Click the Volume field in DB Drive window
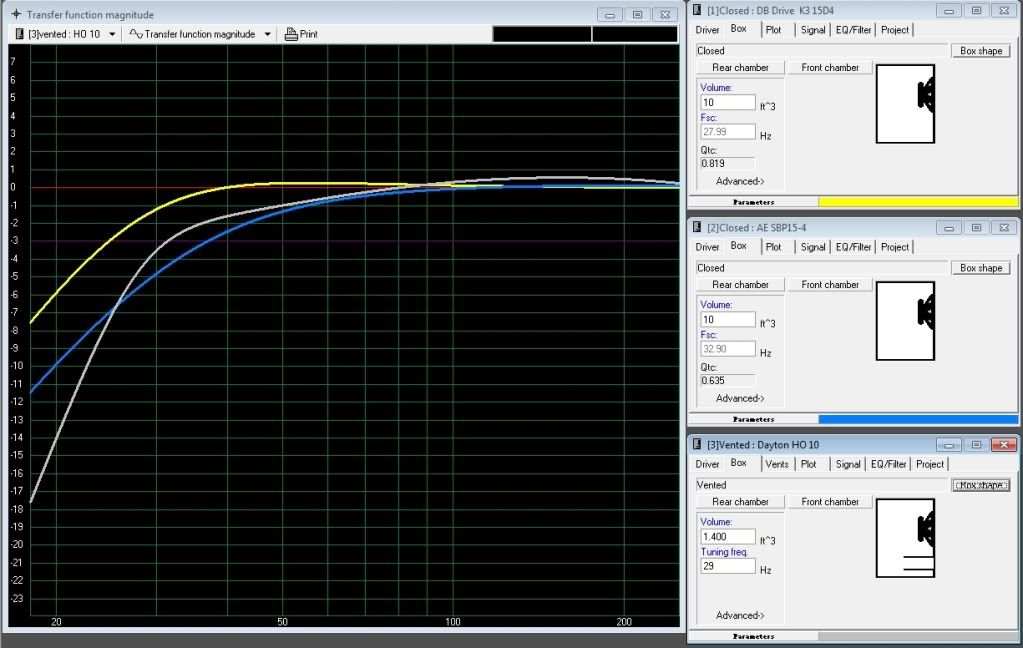Viewport: 1023px width, 648px height. [x=727, y=102]
